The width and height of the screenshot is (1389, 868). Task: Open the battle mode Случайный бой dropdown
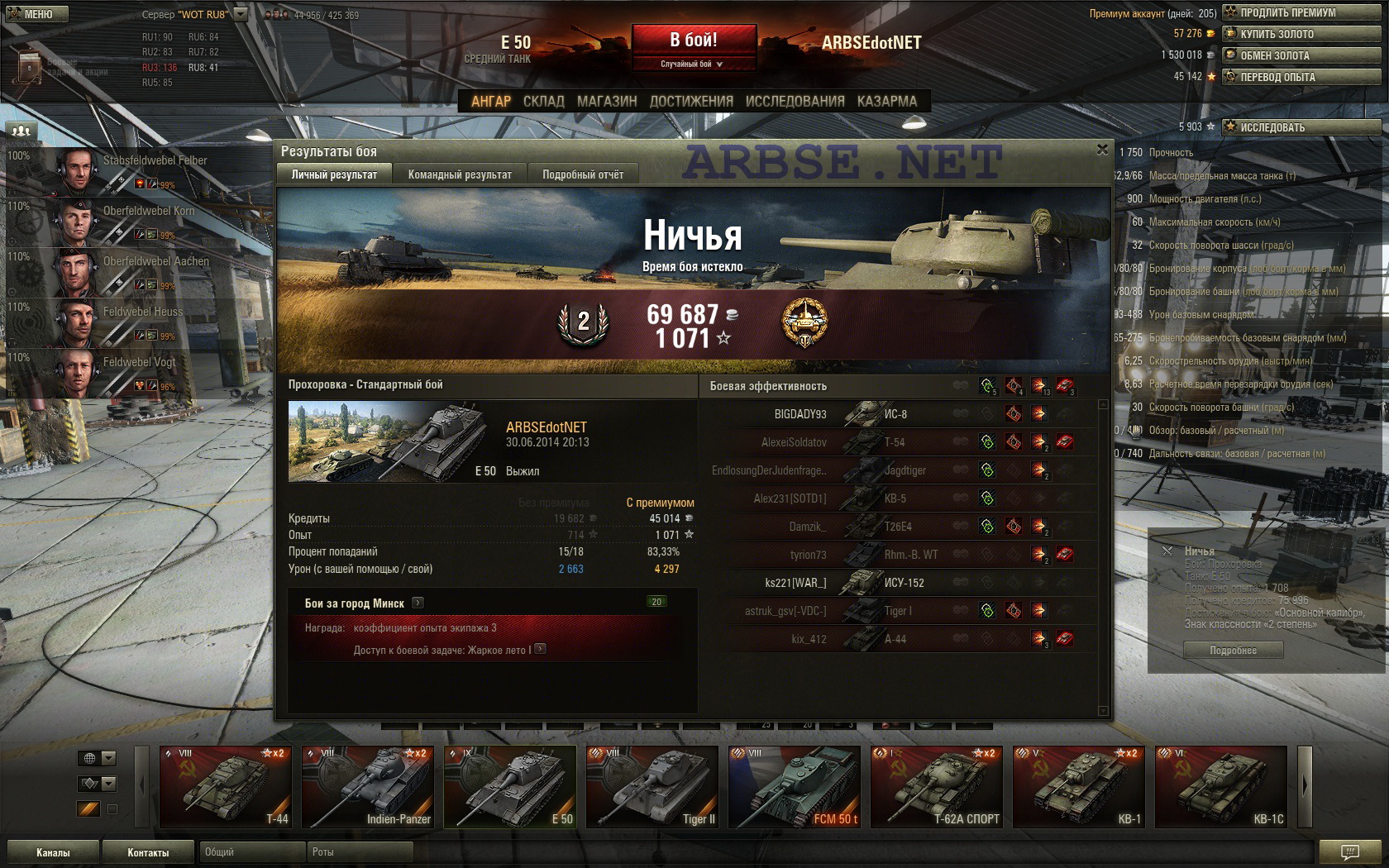(693, 64)
